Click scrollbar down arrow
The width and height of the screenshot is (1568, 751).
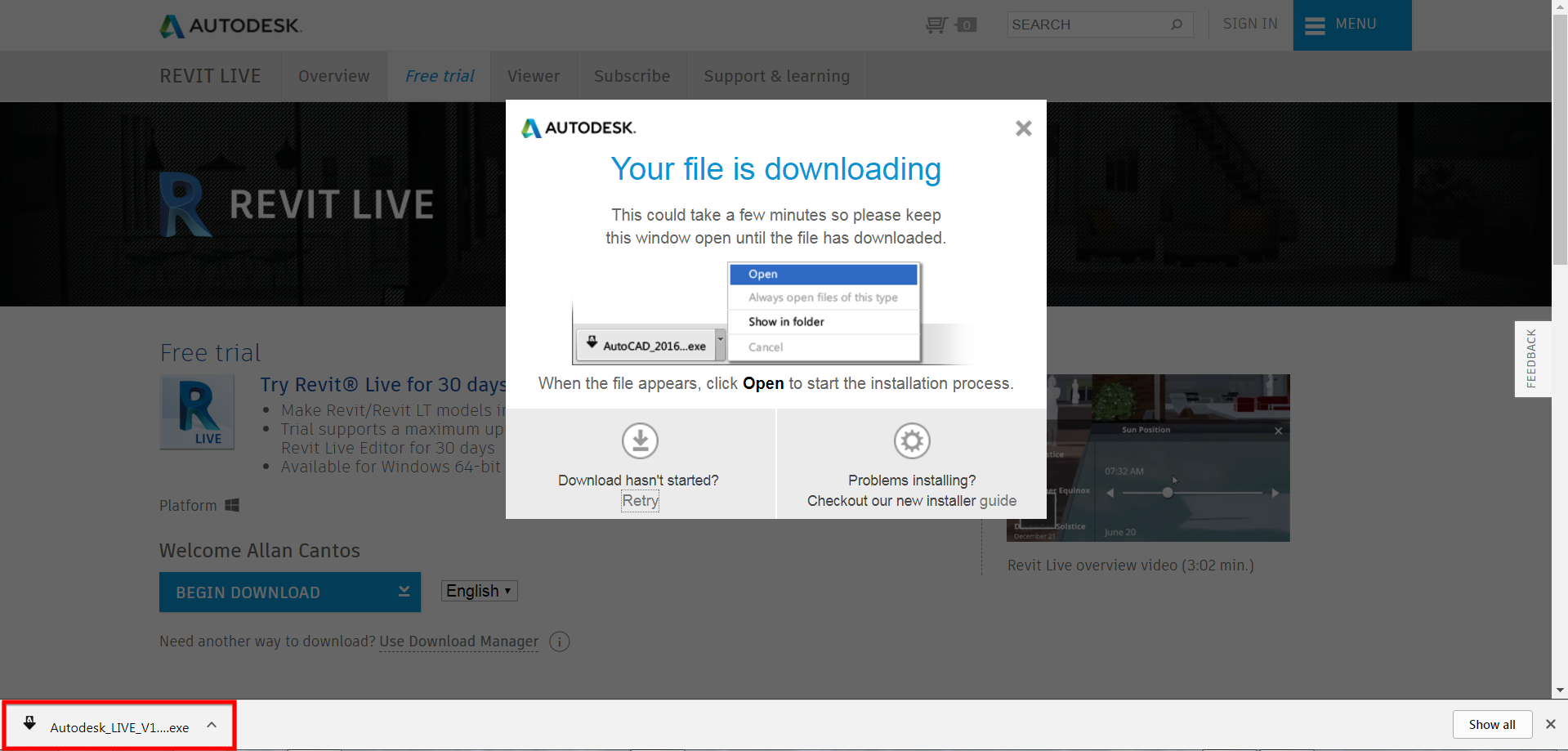click(x=1561, y=691)
